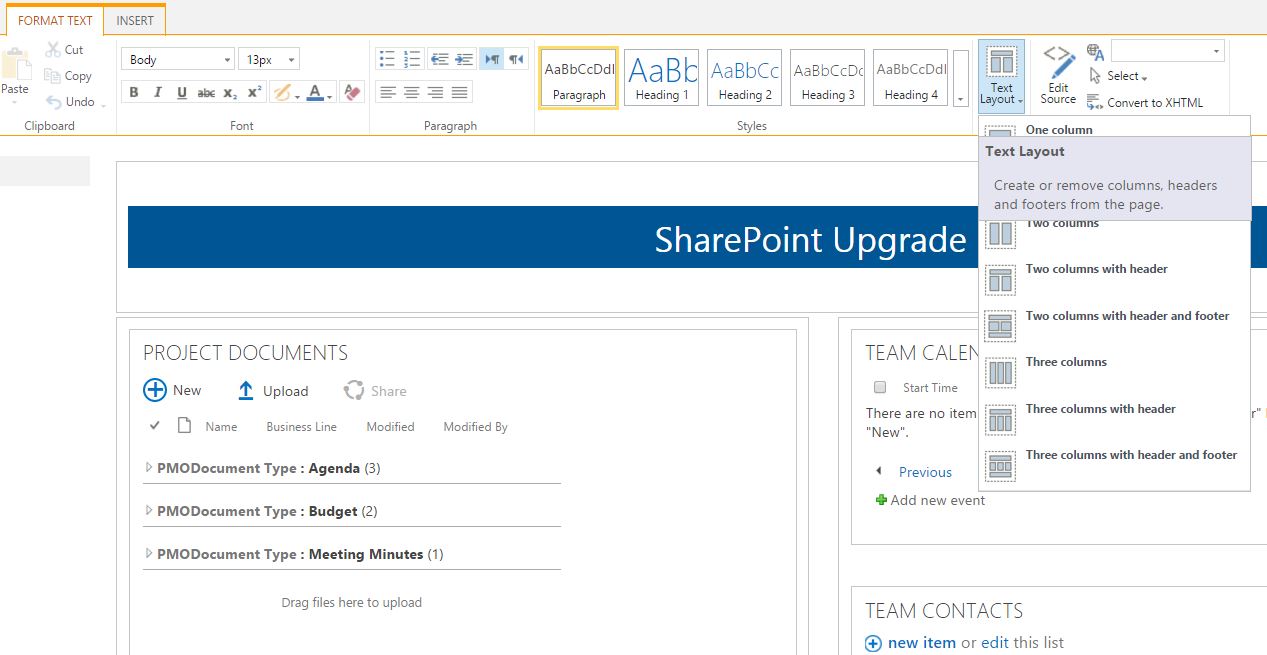Open the font color dropdown arrow
The height and width of the screenshot is (655, 1267).
coord(331,95)
